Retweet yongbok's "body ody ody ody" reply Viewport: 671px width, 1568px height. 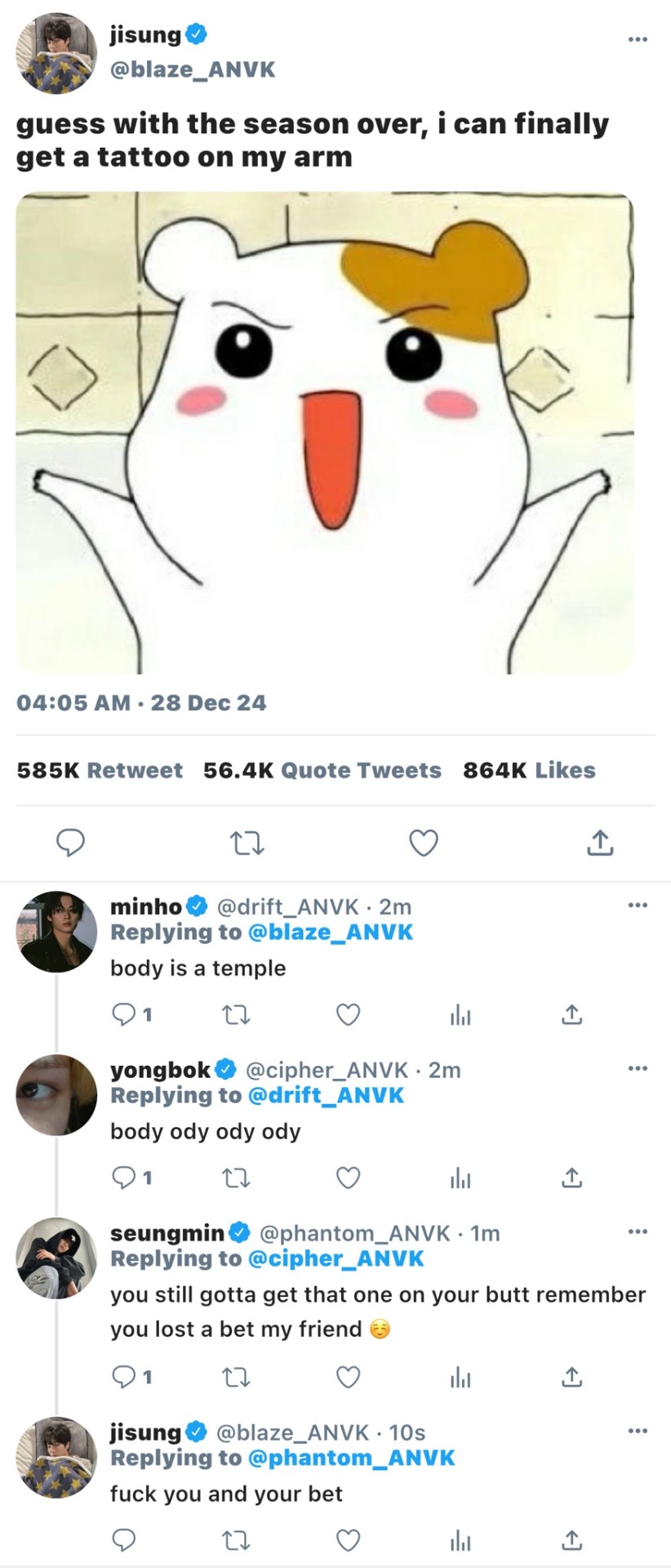236,1178
